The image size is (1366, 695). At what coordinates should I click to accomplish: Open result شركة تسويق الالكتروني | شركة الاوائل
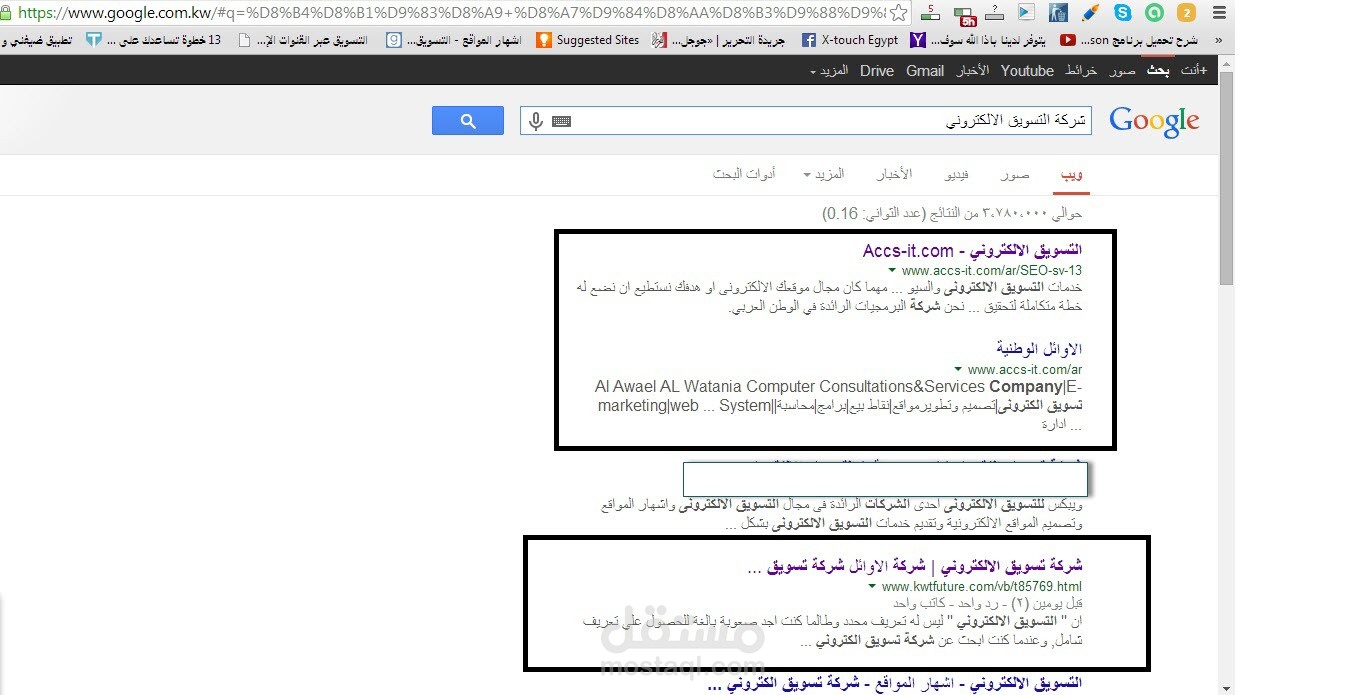pos(915,566)
